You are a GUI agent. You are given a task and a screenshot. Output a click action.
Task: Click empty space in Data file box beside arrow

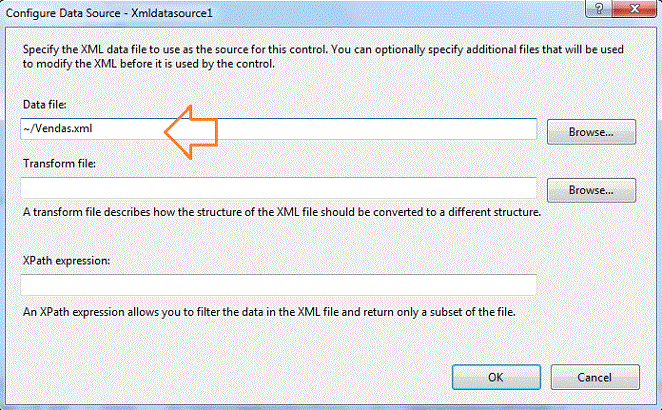pyautogui.click(x=376, y=129)
